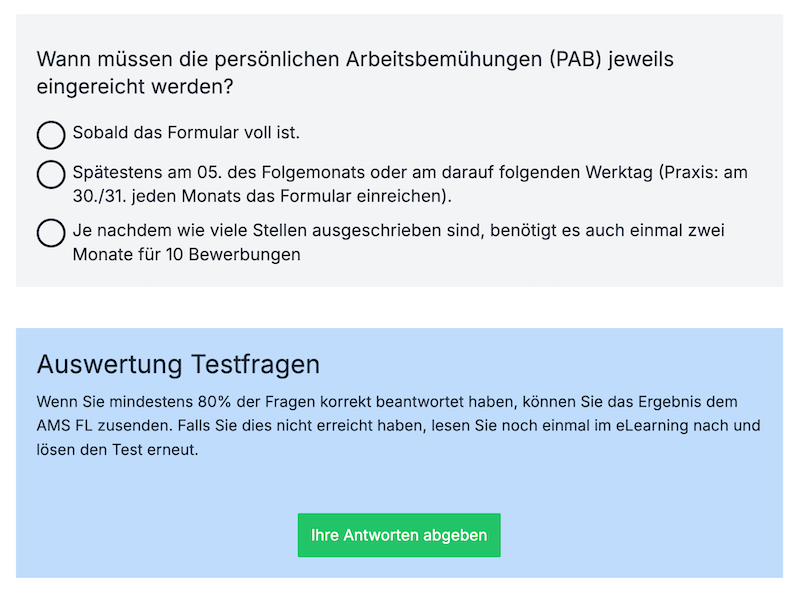Click the "30./31. jeden Monats" answer line
The height and width of the screenshot is (593, 800).
262,195
